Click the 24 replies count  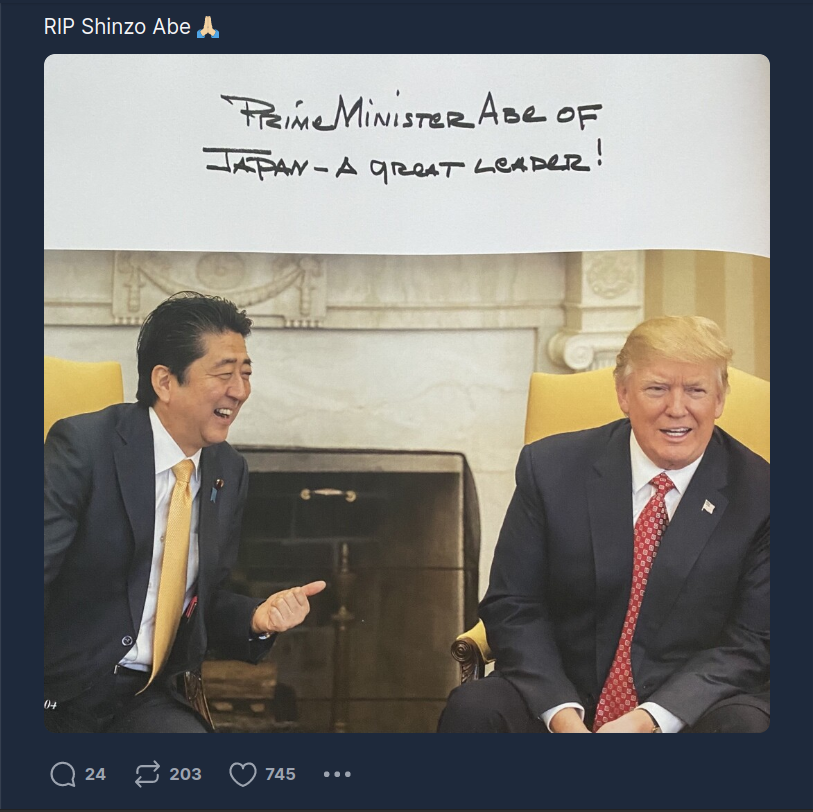95,774
